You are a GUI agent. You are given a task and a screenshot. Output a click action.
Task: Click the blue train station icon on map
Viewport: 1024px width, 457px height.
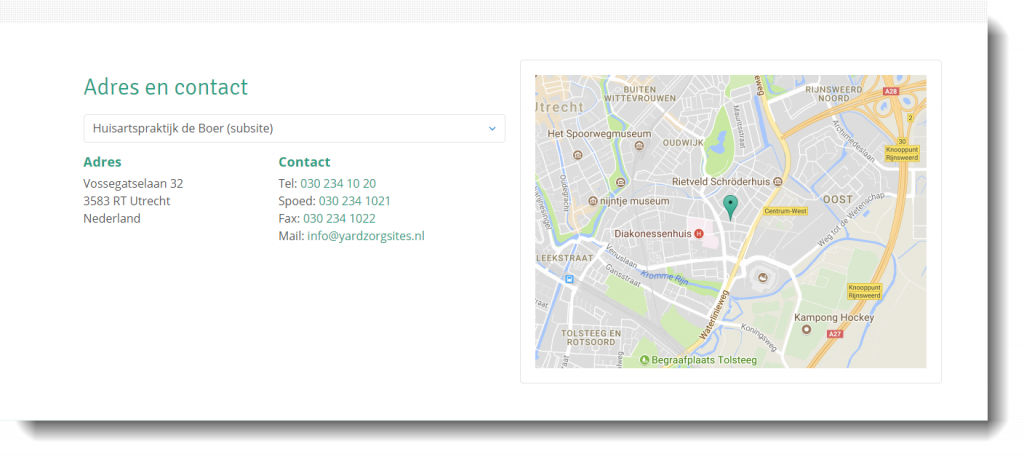pyautogui.click(x=569, y=279)
